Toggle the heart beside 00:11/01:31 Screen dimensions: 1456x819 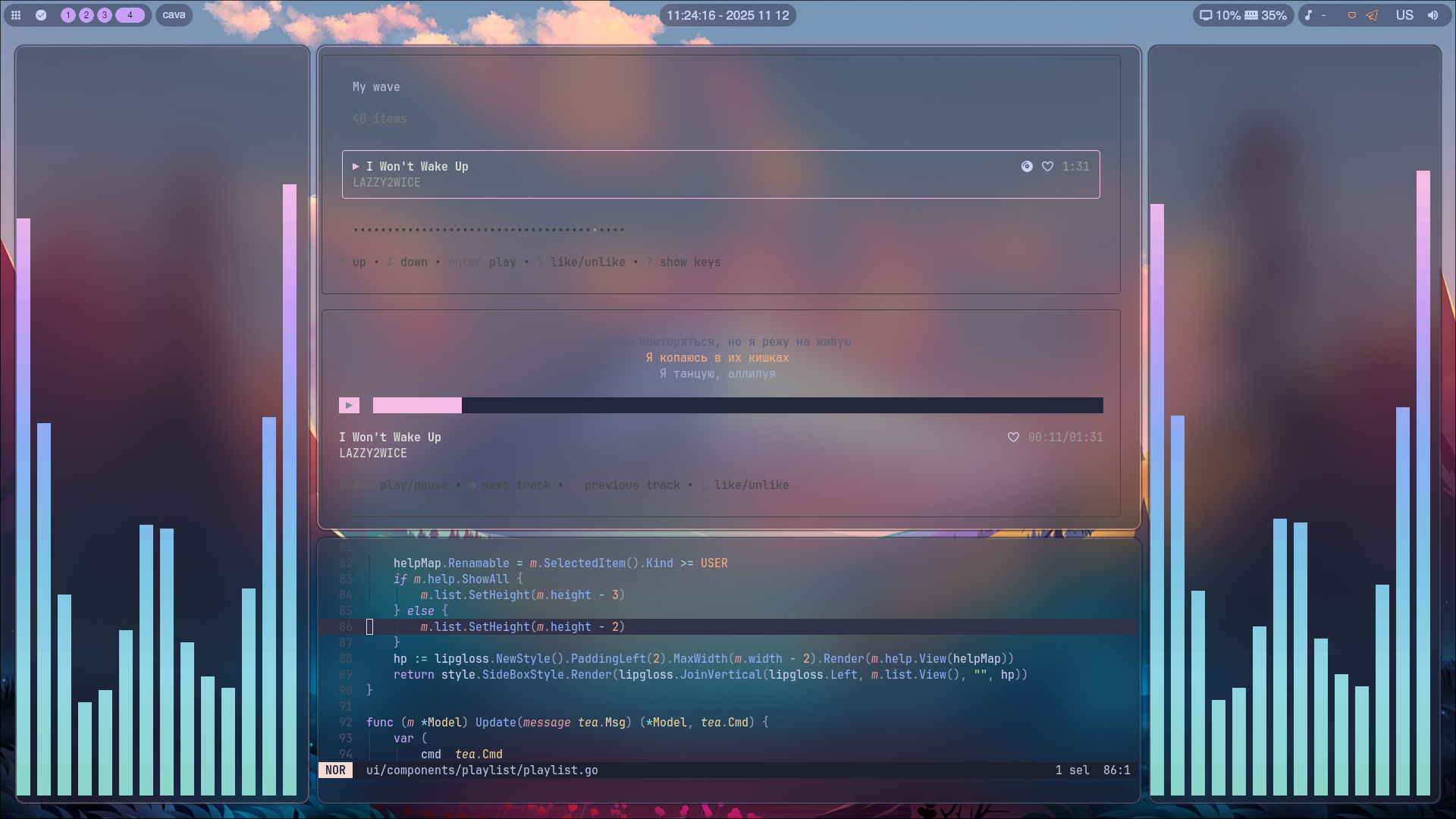(1013, 437)
